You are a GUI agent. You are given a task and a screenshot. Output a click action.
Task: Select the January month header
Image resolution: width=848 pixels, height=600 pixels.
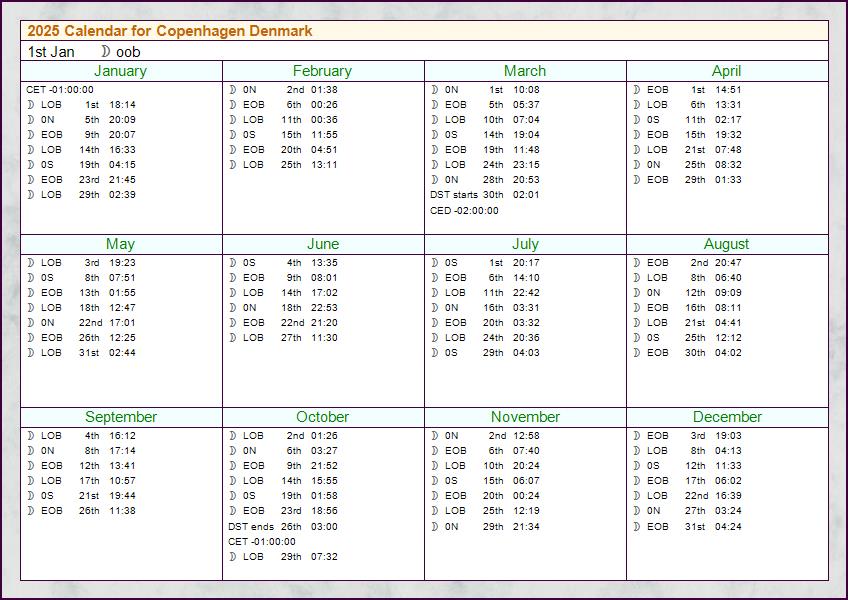pyautogui.click(x=121, y=71)
